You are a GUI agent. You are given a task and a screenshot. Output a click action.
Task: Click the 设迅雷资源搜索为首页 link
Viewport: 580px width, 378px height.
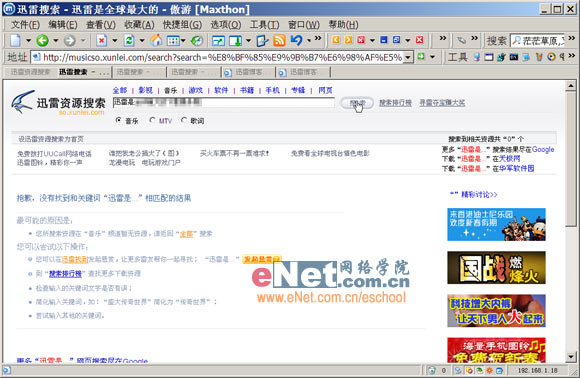click(x=51, y=139)
